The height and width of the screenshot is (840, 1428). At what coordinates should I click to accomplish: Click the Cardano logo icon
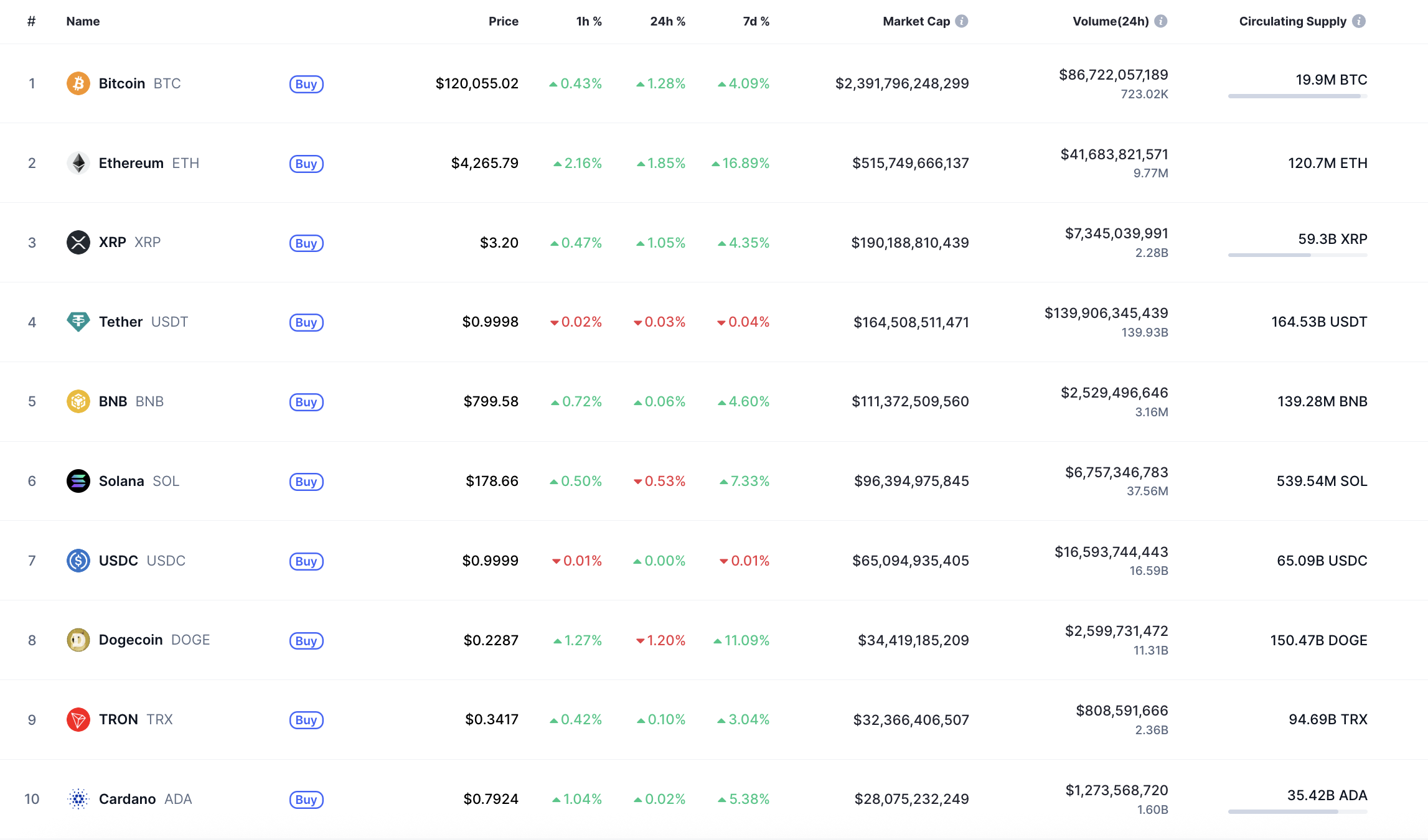click(78, 799)
